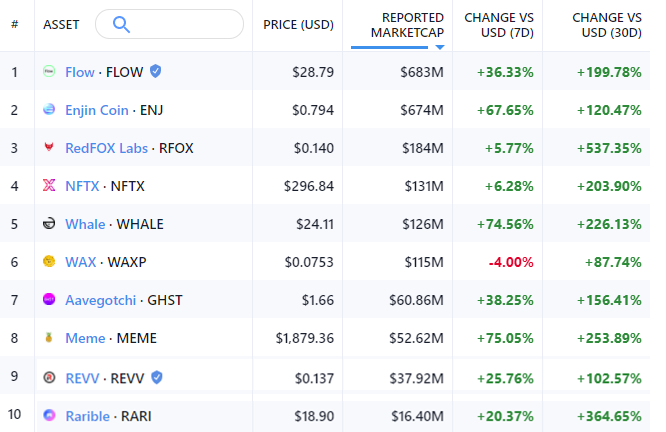Sort by Price (USD) column header
Image resolution: width=666 pixels, height=432 pixels.
(298, 25)
